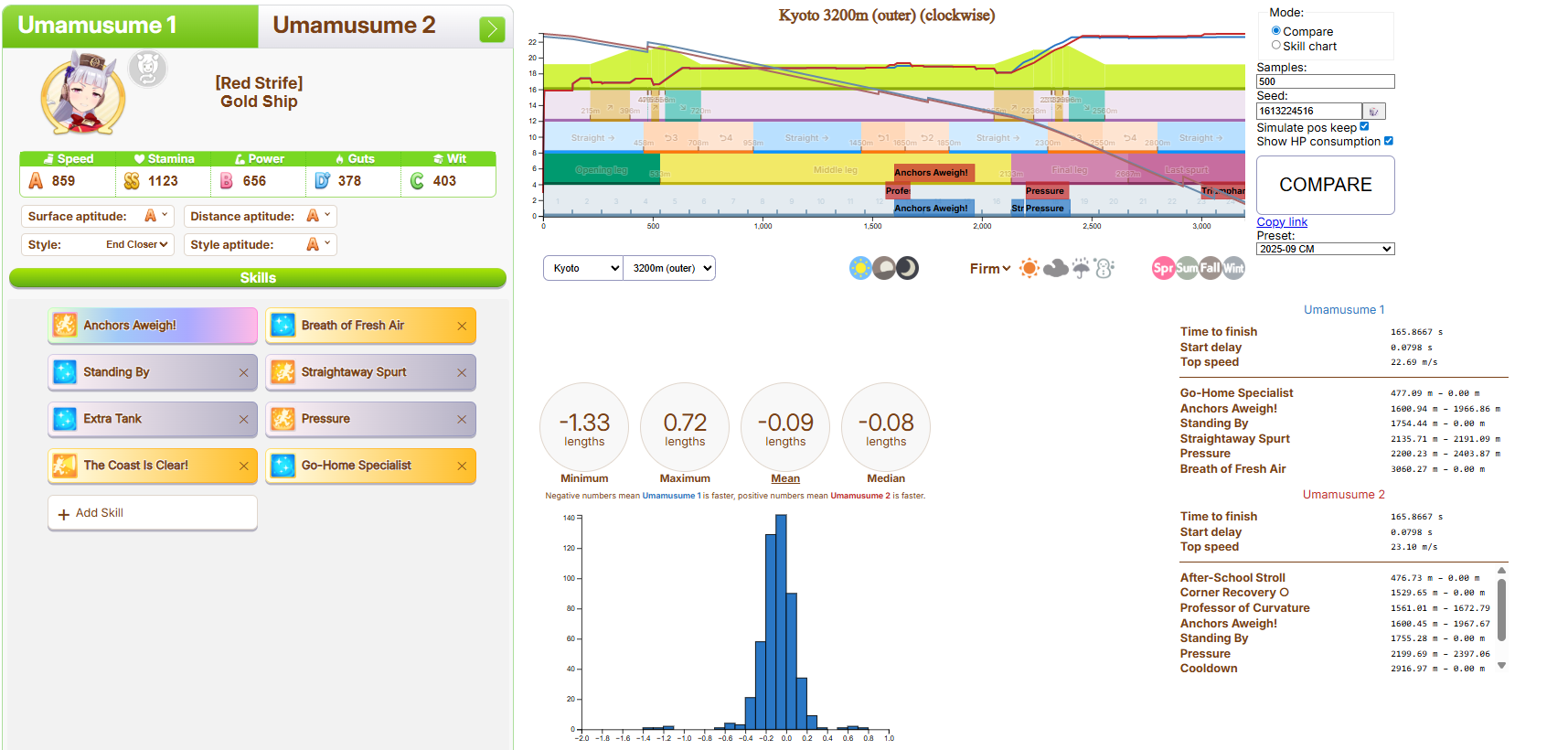Image resolution: width=1568 pixels, height=750 pixels.
Task: Choose the sunny weather icon
Action: tap(1029, 268)
